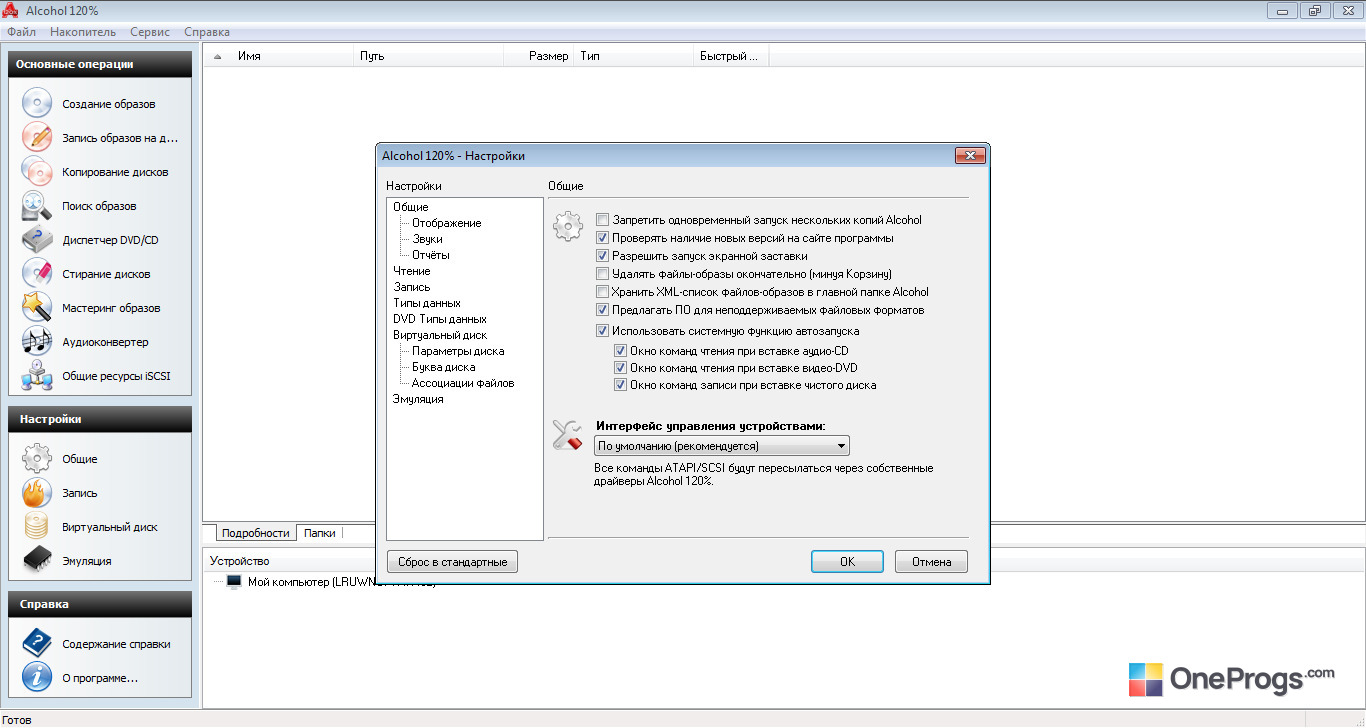Open the Интерфейс управления устройствами dropdown
Viewport: 1366px width, 728px height.
pyautogui.click(x=721, y=446)
